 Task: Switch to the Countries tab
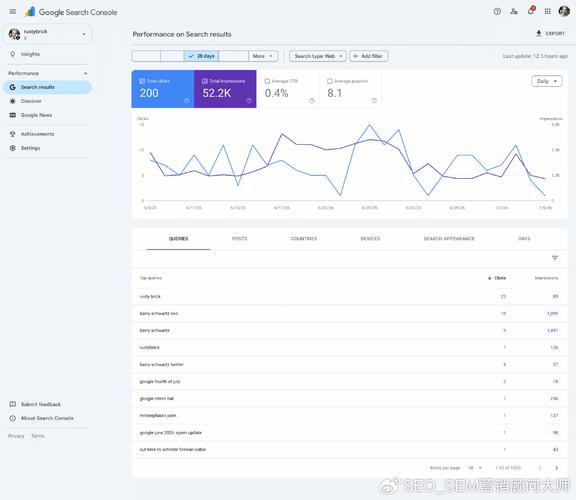[304, 239]
